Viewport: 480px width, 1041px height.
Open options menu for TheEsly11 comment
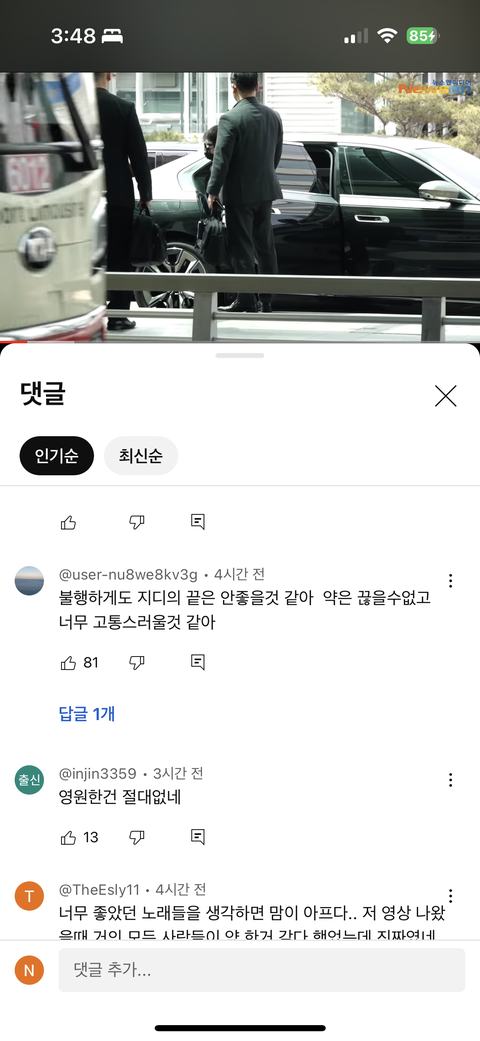point(451,896)
